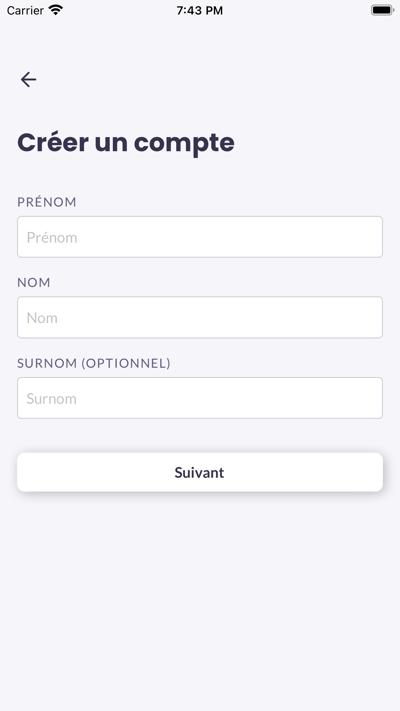The height and width of the screenshot is (711, 400).
Task: Click the "Créer un compte" heading
Action: coord(126,143)
